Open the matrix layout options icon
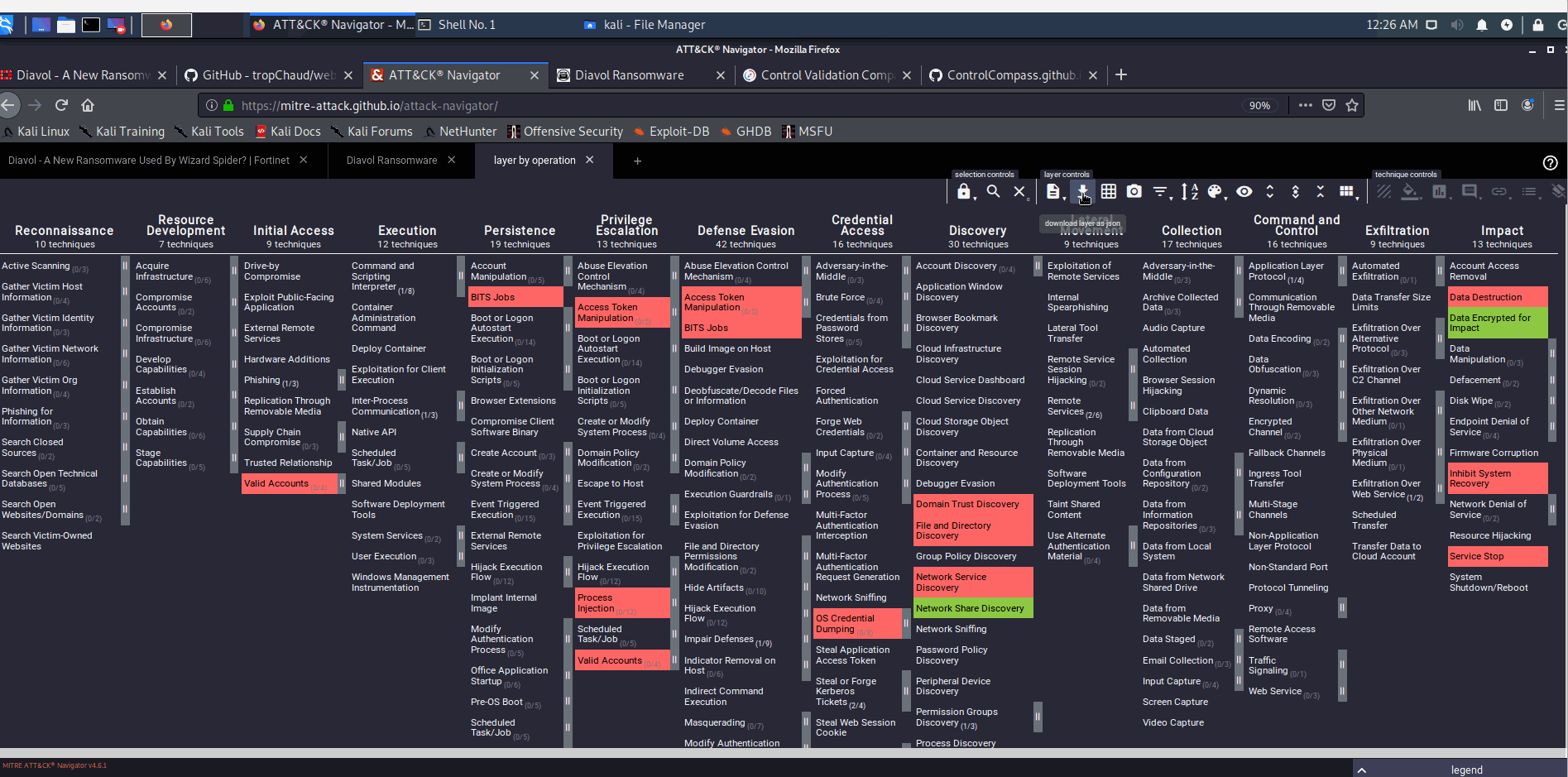This screenshot has width=1568, height=777. 1348,192
